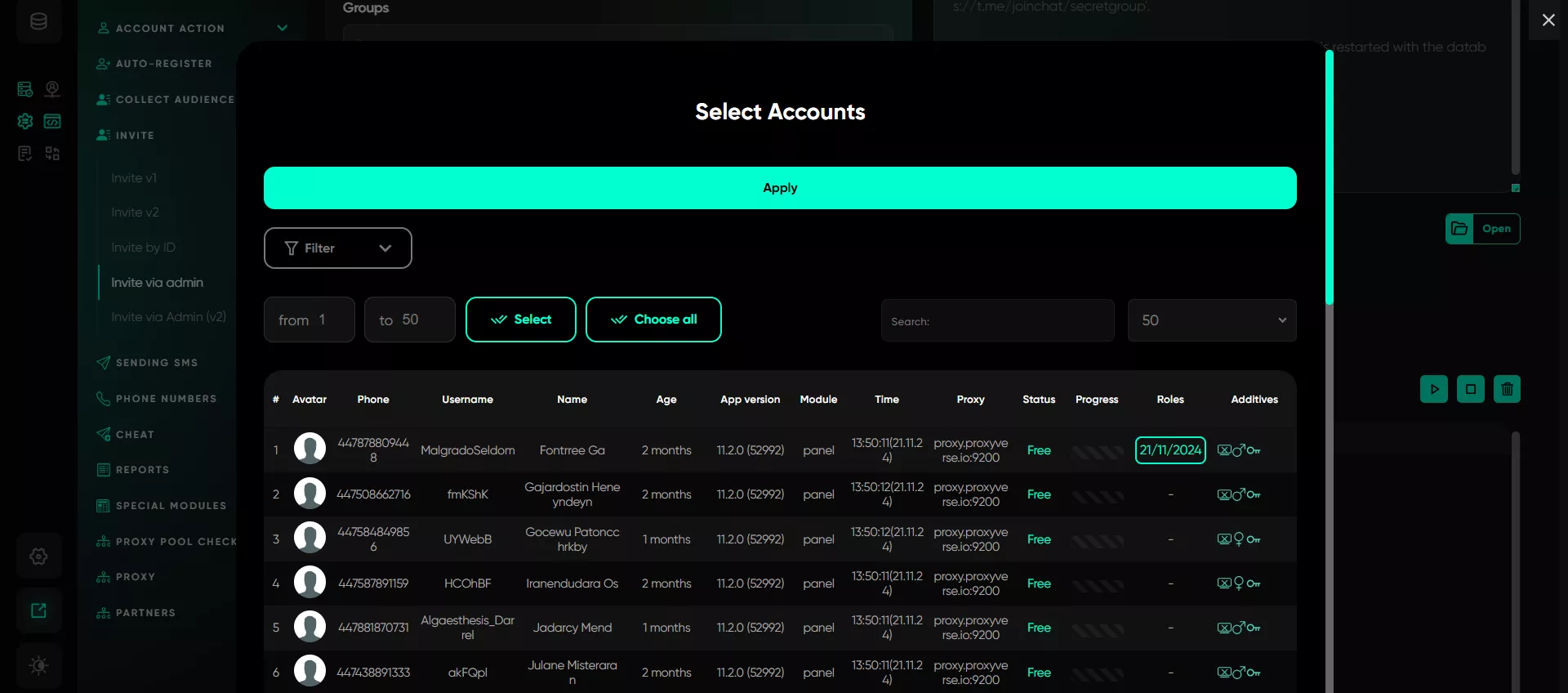
Task: Select Invite v1
Action: click(x=134, y=178)
